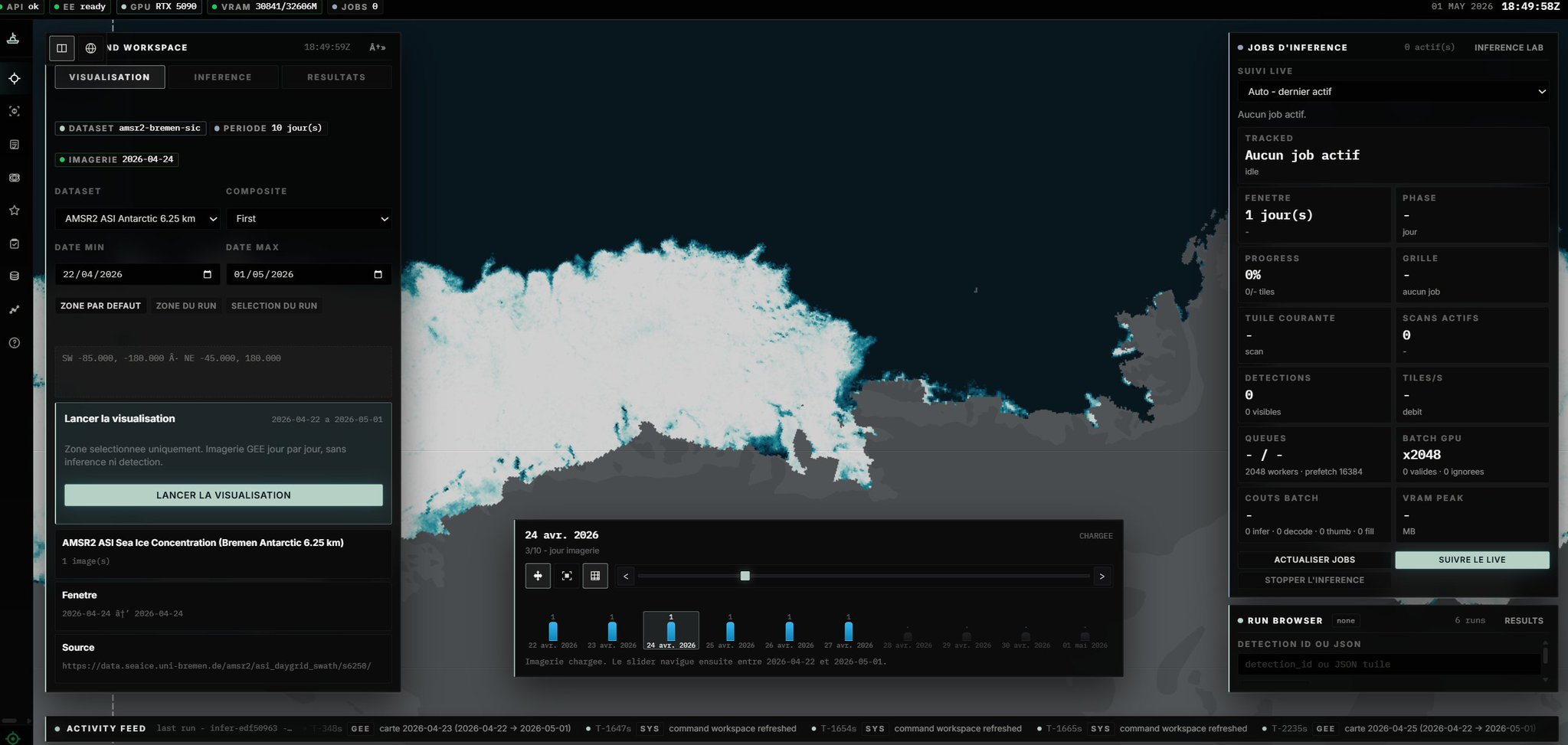Select Zone par defaut option
Image resolution: width=1568 pixels, height=745 pixels.
100,306
